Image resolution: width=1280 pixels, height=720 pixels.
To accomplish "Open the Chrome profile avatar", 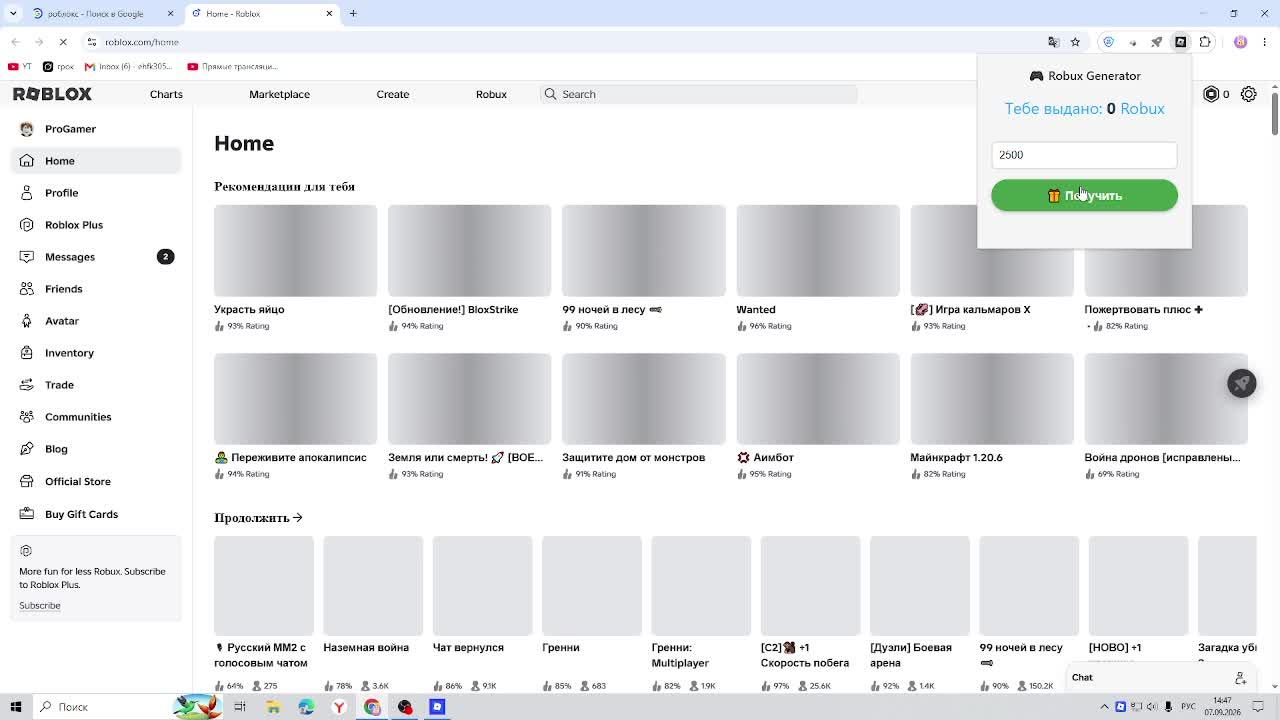I will (1240, 42).
